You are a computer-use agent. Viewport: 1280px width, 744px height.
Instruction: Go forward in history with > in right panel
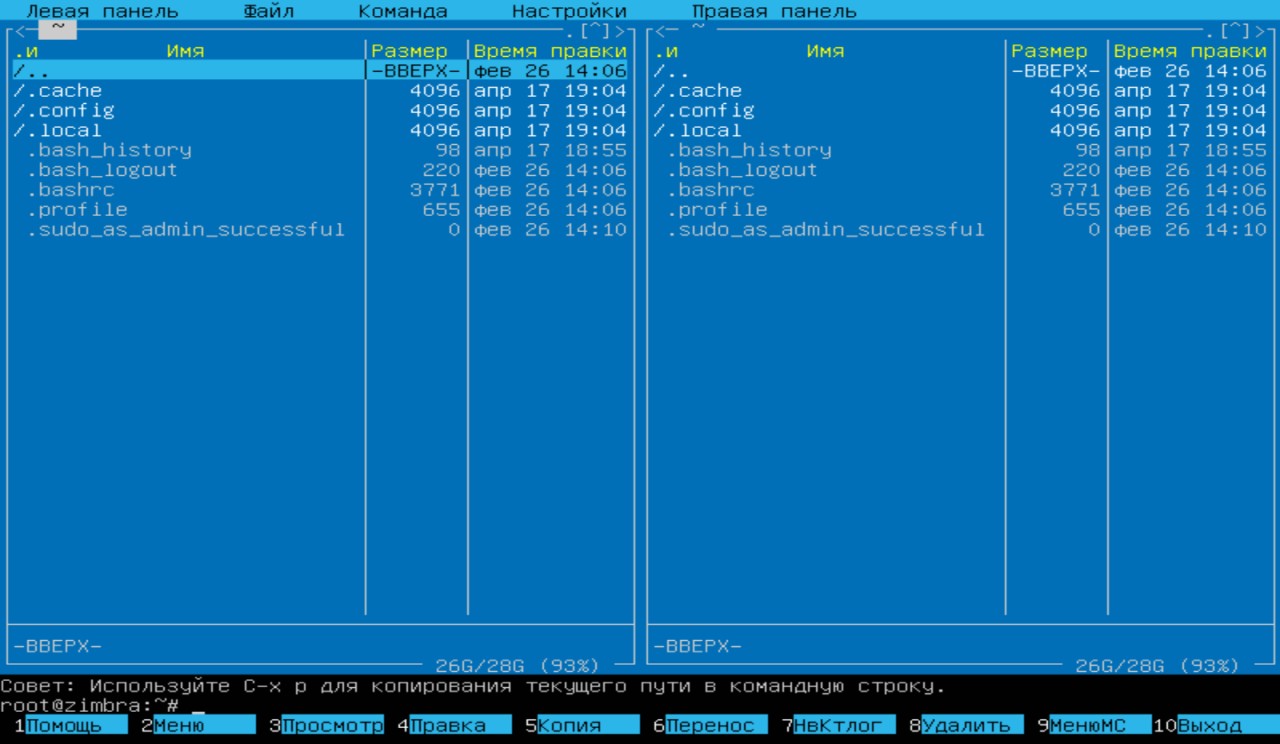click(x=1260, y=31)
